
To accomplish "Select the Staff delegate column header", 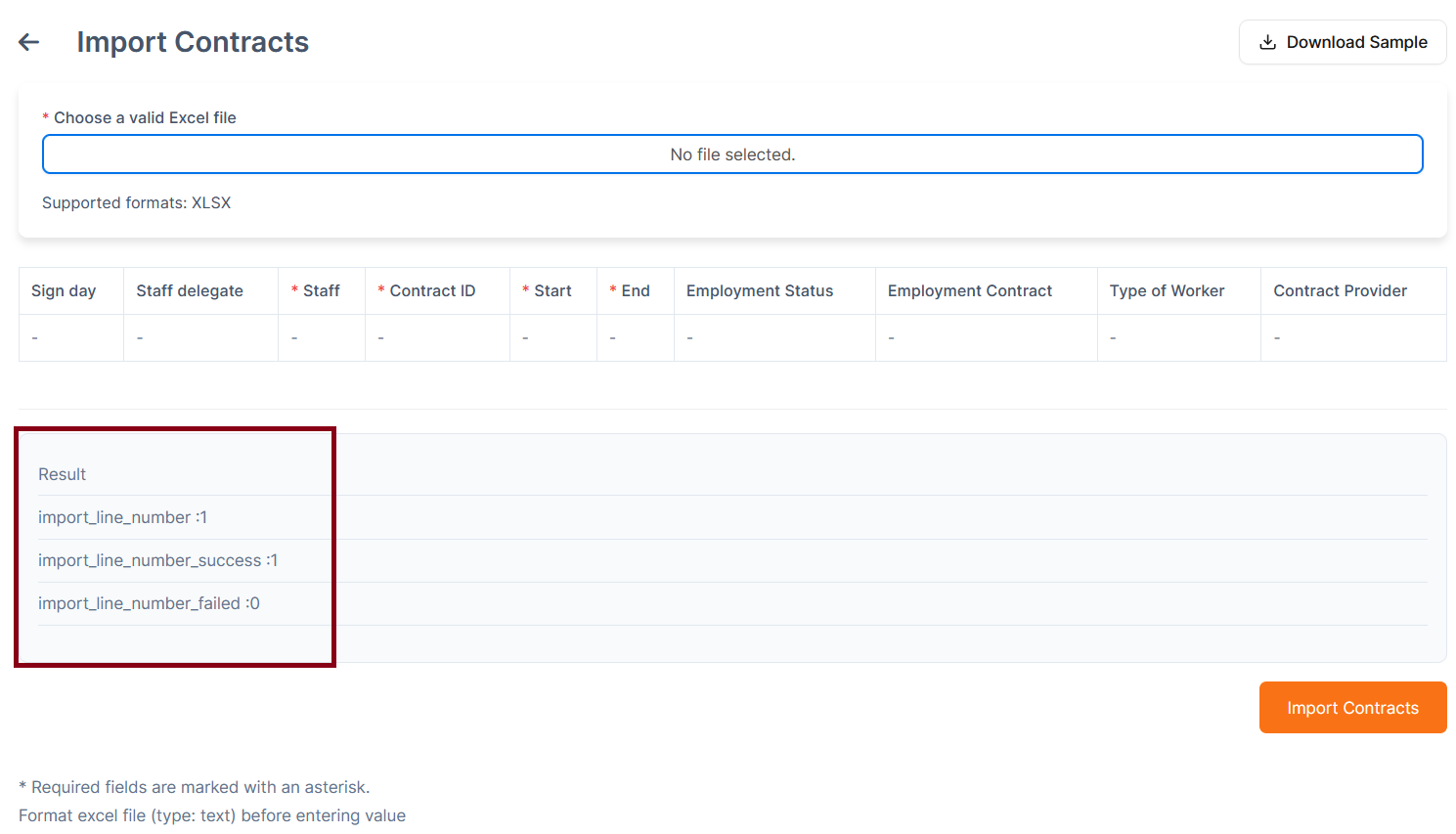I will 190,291.
